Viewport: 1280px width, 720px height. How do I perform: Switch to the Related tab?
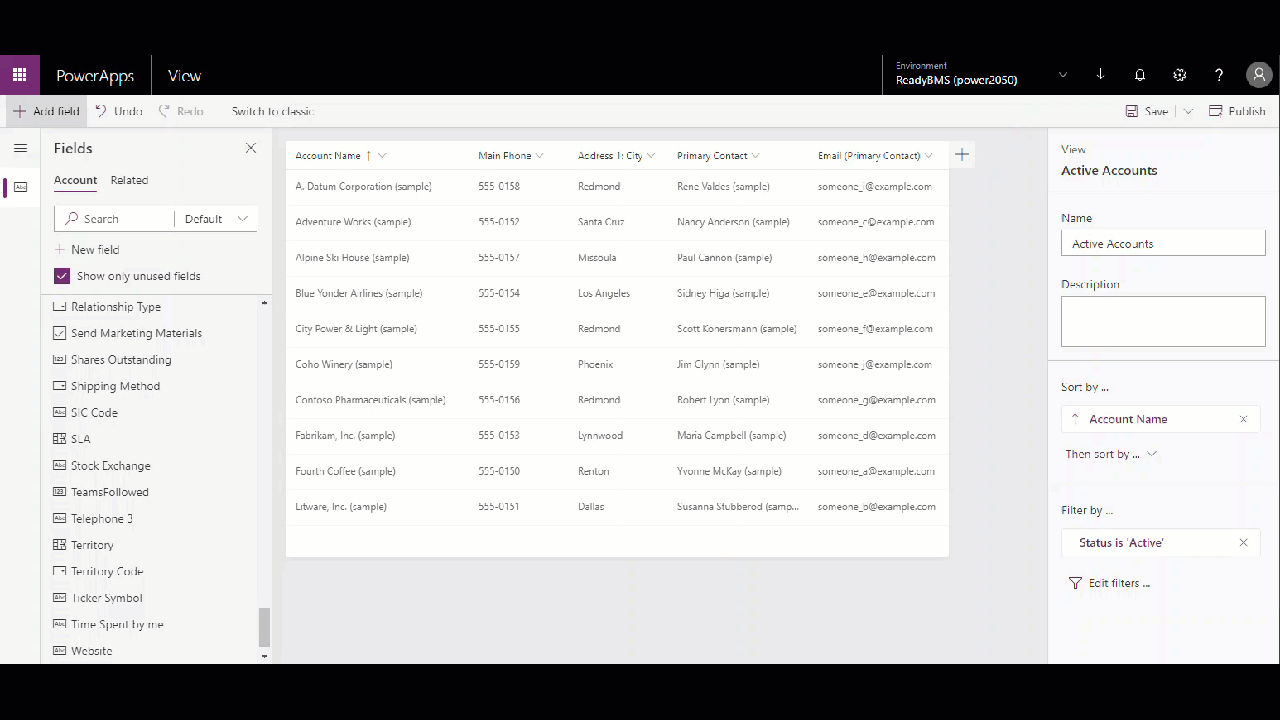(129, 180)
